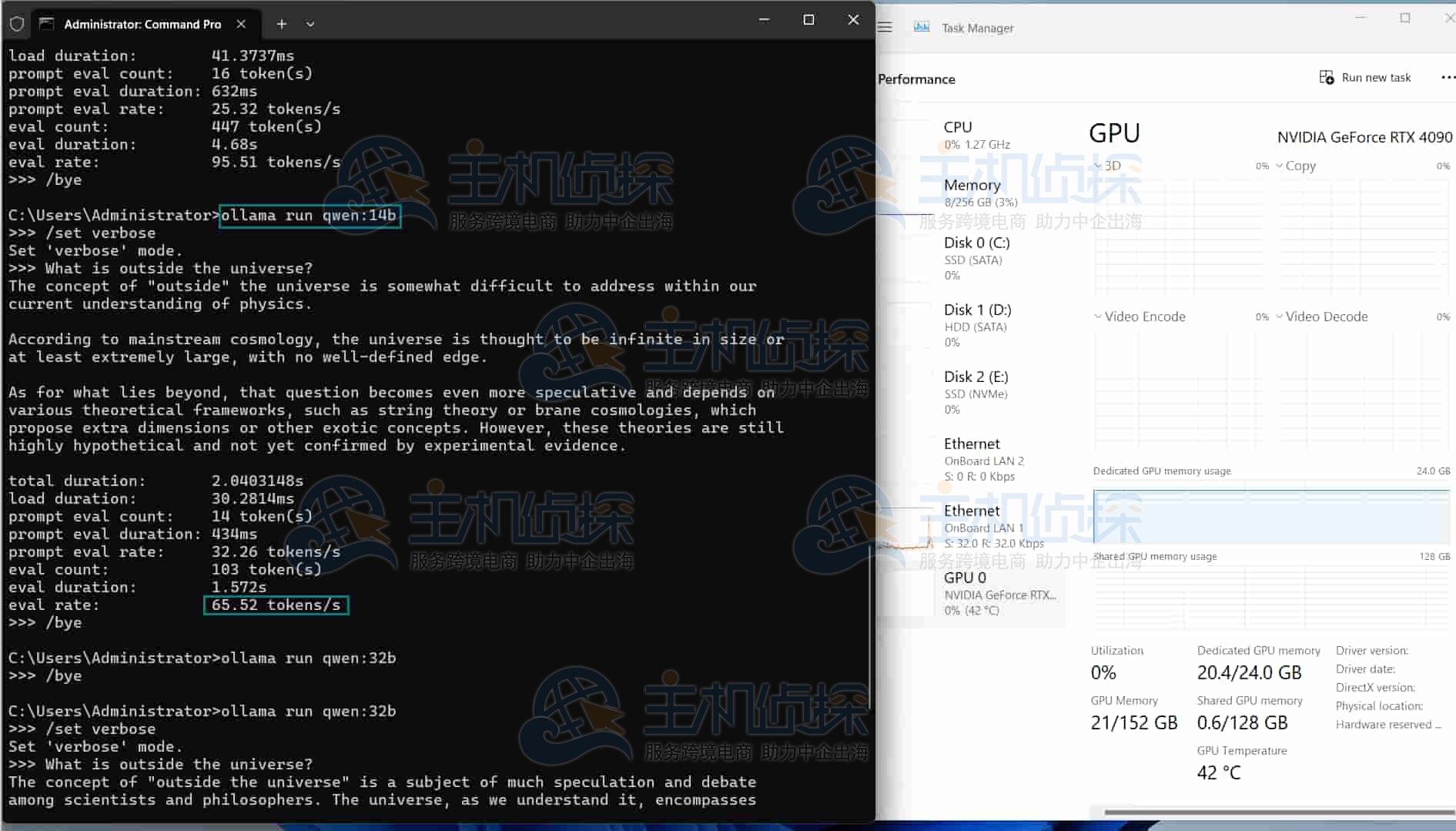The width and height of the screenshot is (1456, 831).
Task: Select Ethernet OnBoard LAN 1 in sidebar
Action: coord(986,525)
